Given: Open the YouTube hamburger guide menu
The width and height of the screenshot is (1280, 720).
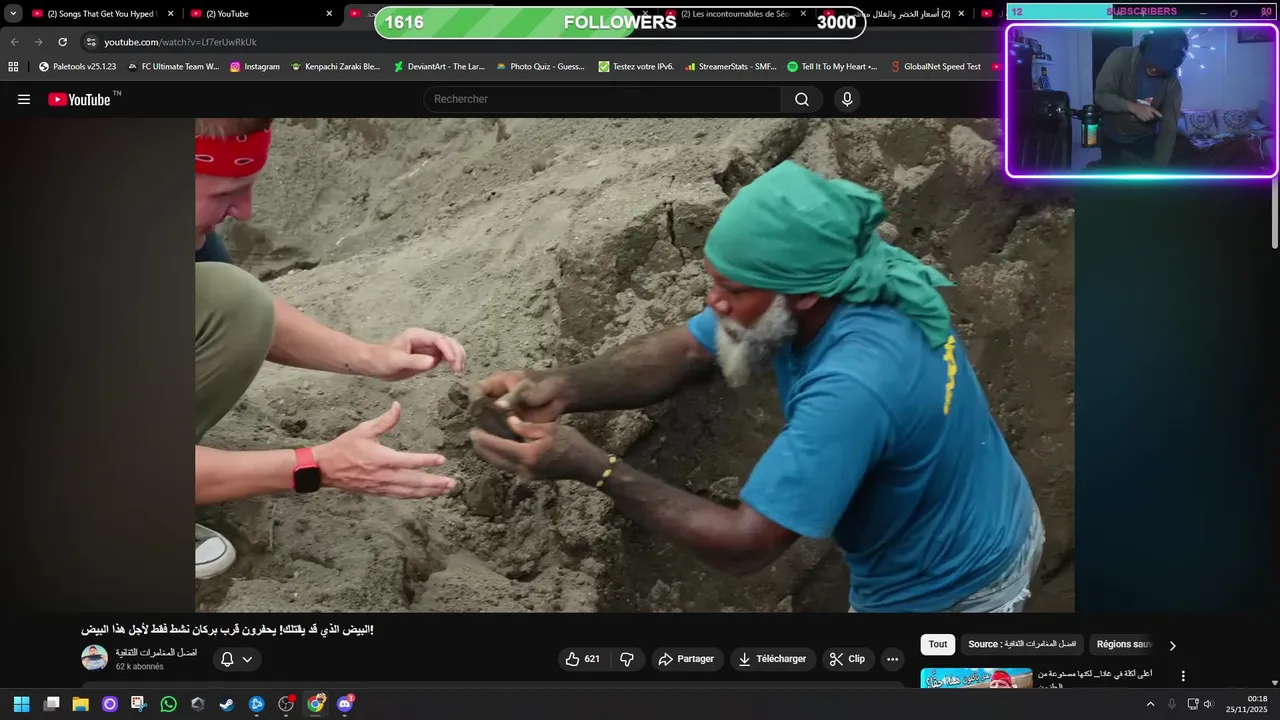Looking at the screenshot, I should click(x=24, y=99).
